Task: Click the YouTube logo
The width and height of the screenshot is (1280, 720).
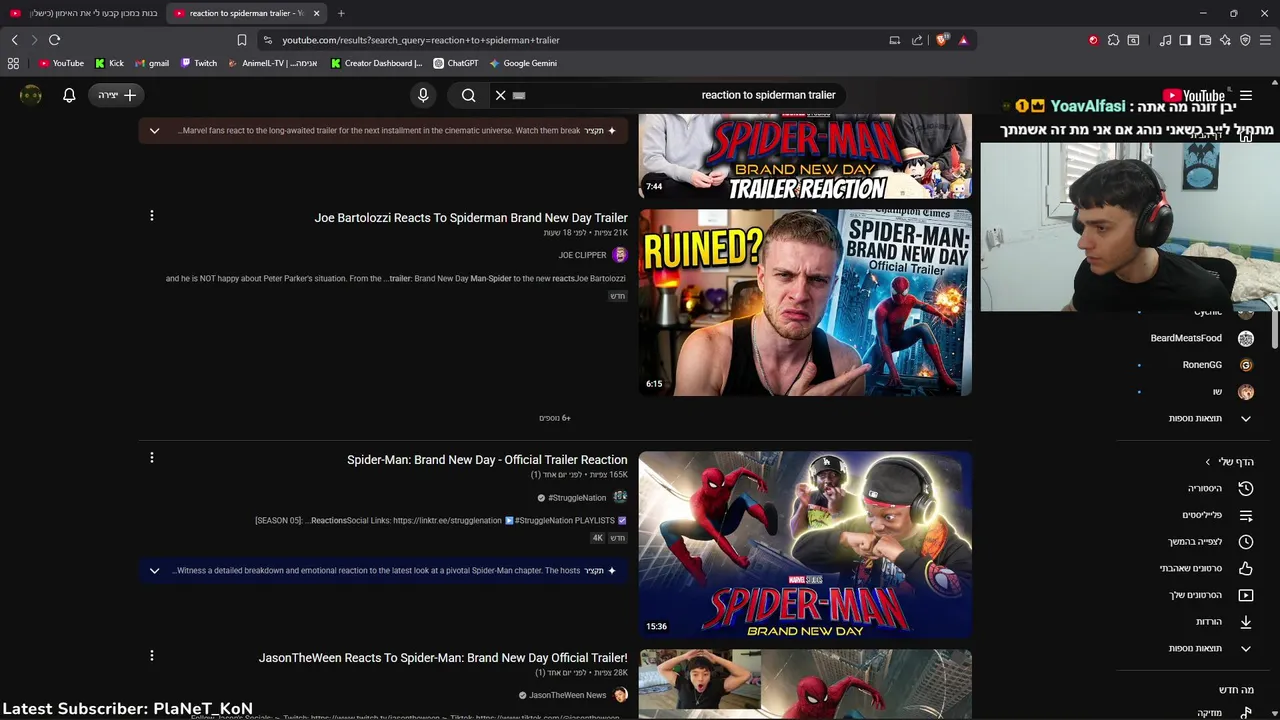Action: point(1194,96)
